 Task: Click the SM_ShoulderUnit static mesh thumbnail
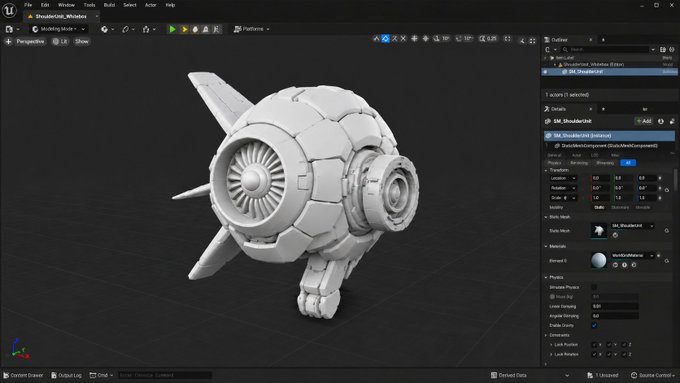598,230
